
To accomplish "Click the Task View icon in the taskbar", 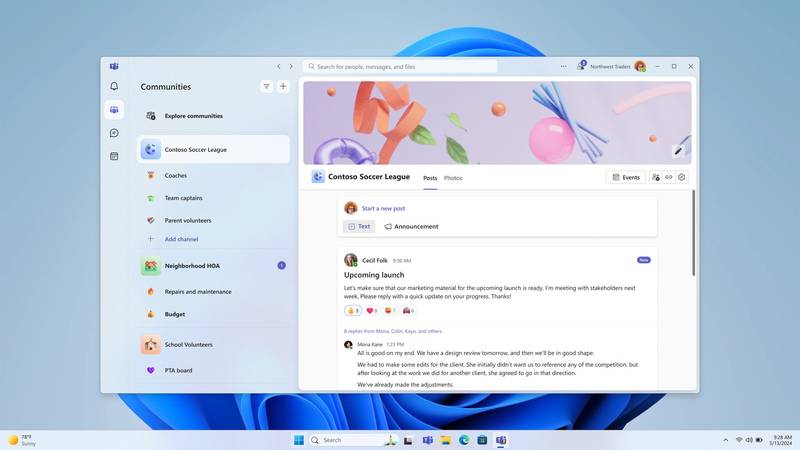I will pos(408,440).
